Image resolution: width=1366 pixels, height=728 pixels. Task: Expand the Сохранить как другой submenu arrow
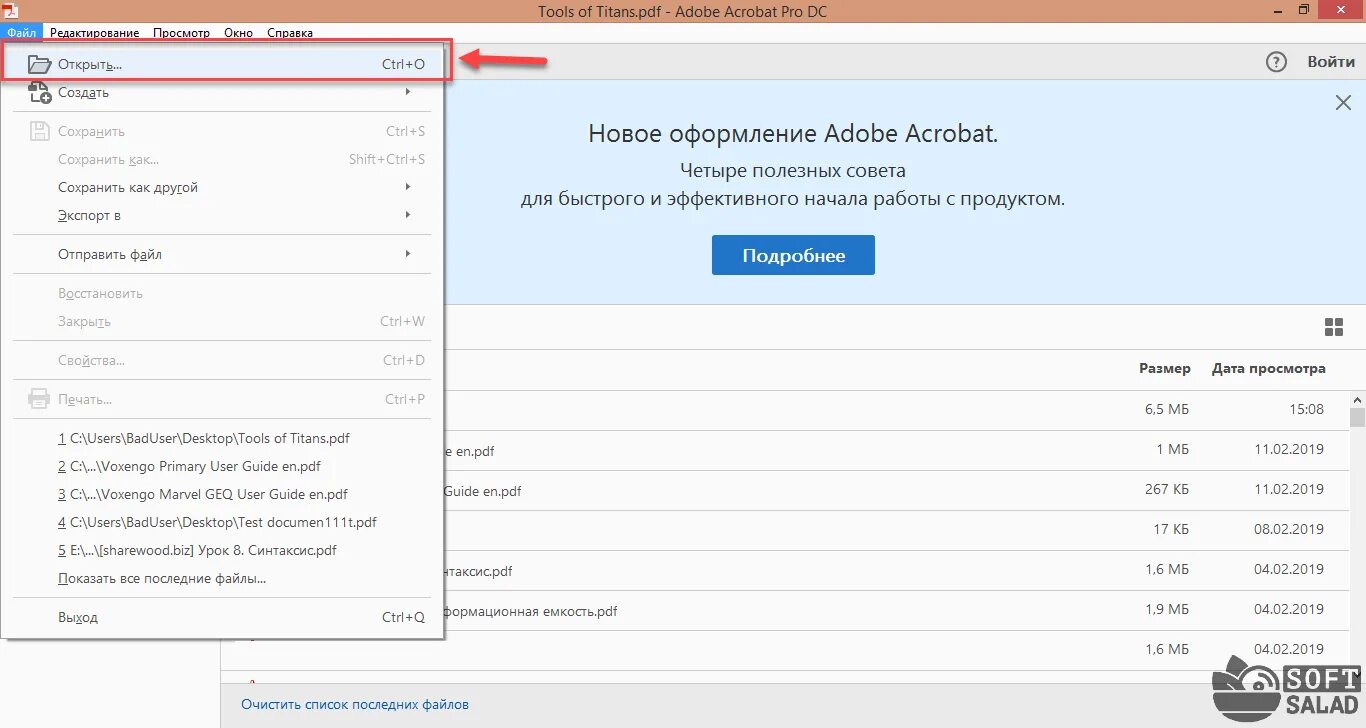click(x=408, y=187)
